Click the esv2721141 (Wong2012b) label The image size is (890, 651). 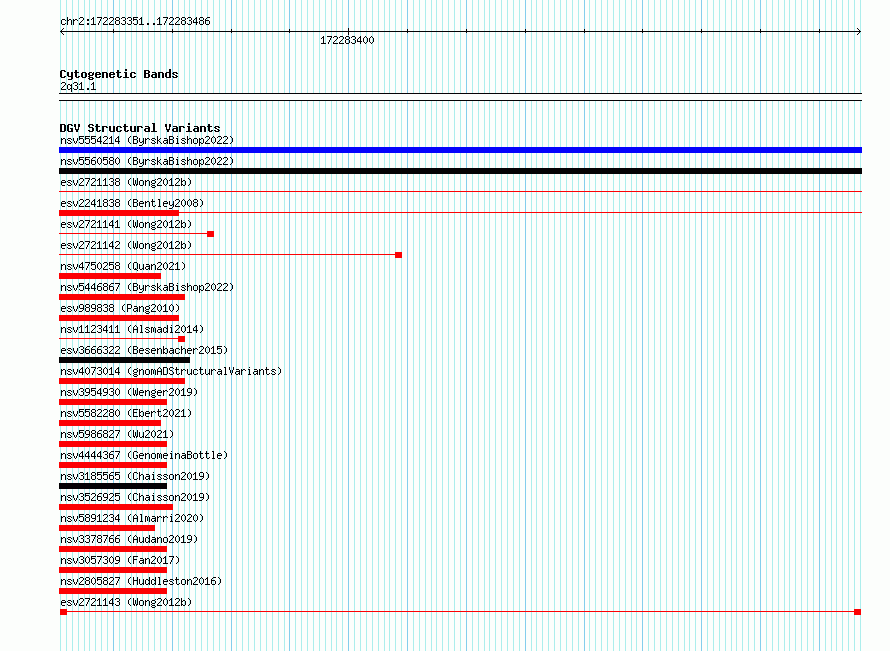click(126, 224)
